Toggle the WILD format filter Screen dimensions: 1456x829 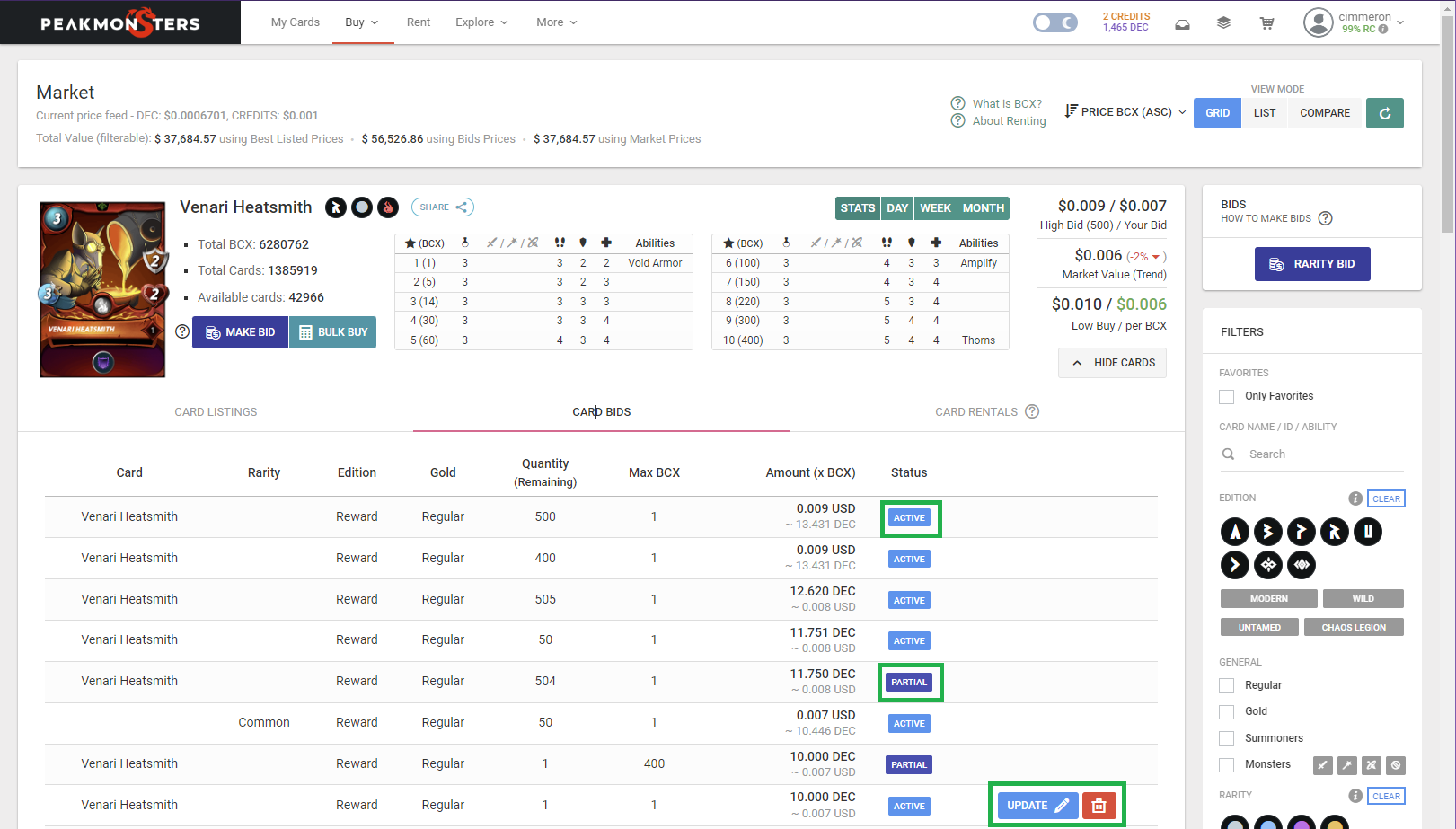[x=1363, y=598]
